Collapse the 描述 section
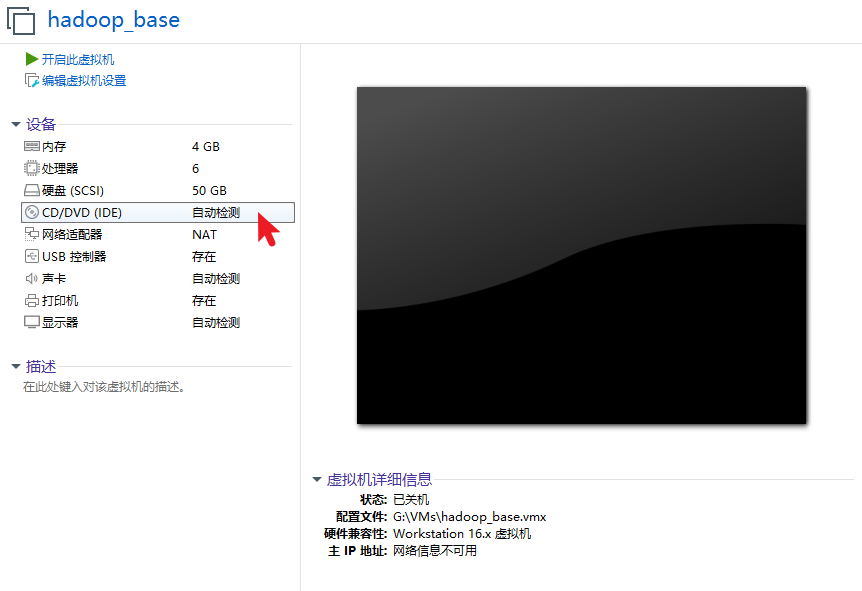This screenshot has width=862, height=591. [x=16, y=366]
